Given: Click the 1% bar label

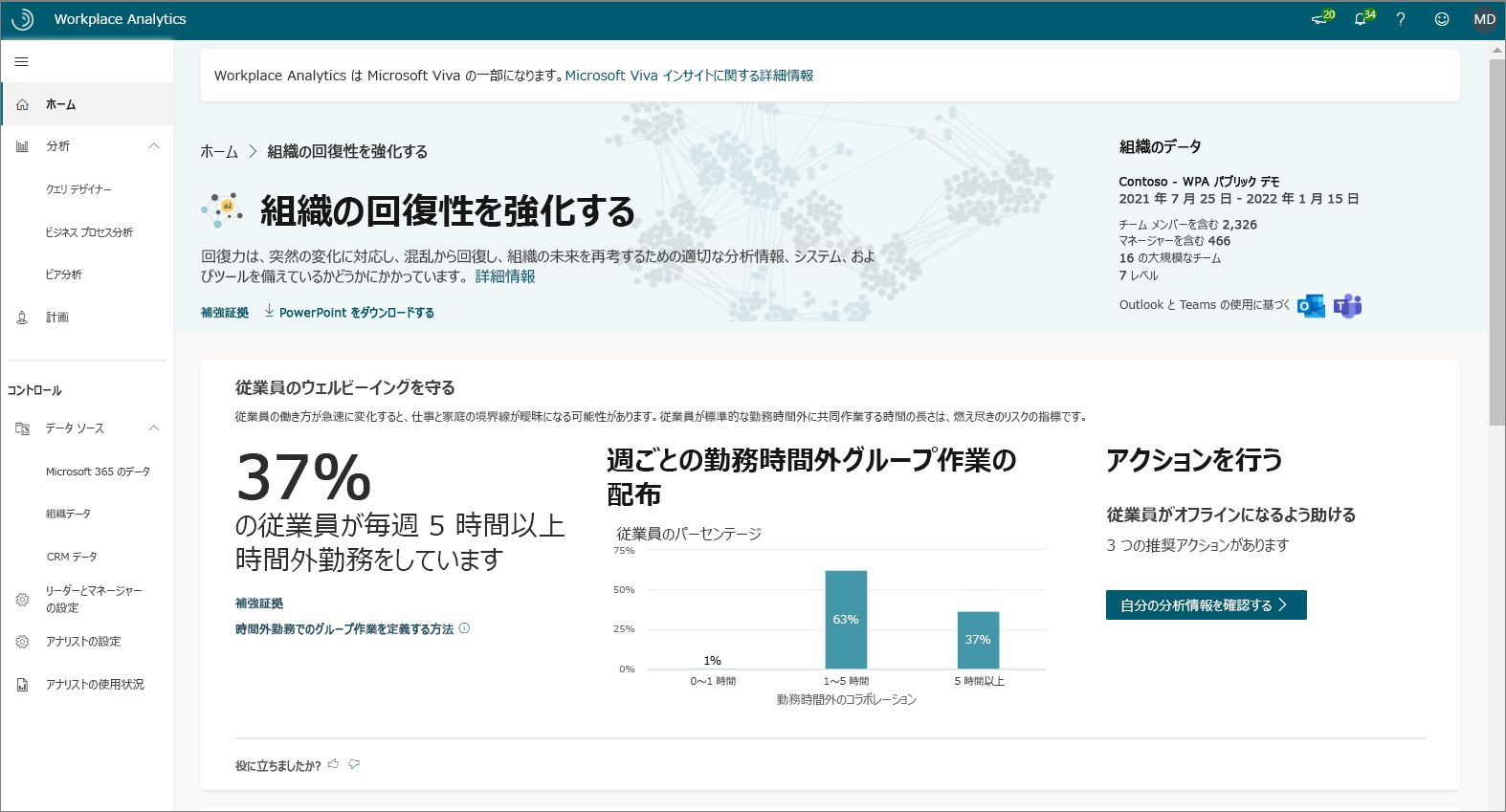Looking at the screenshot, I should 712,661.
